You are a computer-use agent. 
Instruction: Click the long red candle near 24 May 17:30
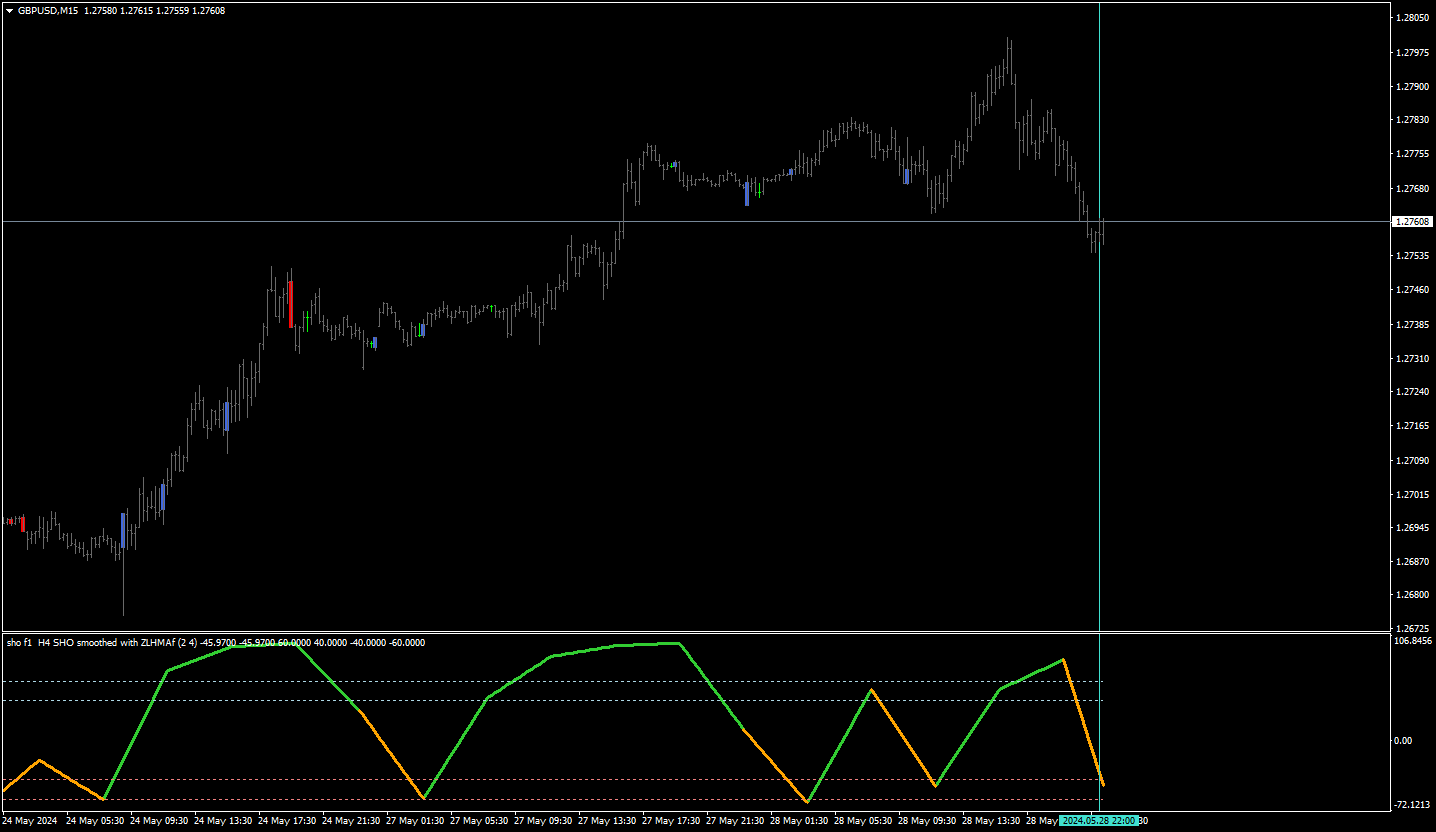click(x=291, y=304)
